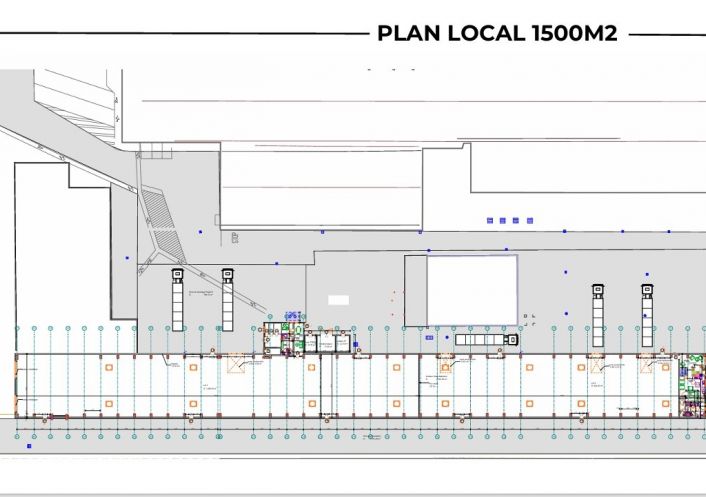This screenshot has height=497, width=706.
Task: Select the second truck from the left
Action: click(227, 296)
